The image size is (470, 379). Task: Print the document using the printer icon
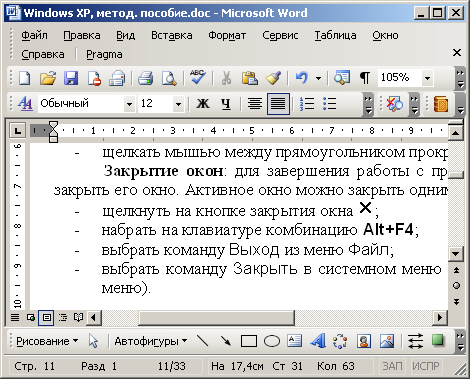point(146,78)
